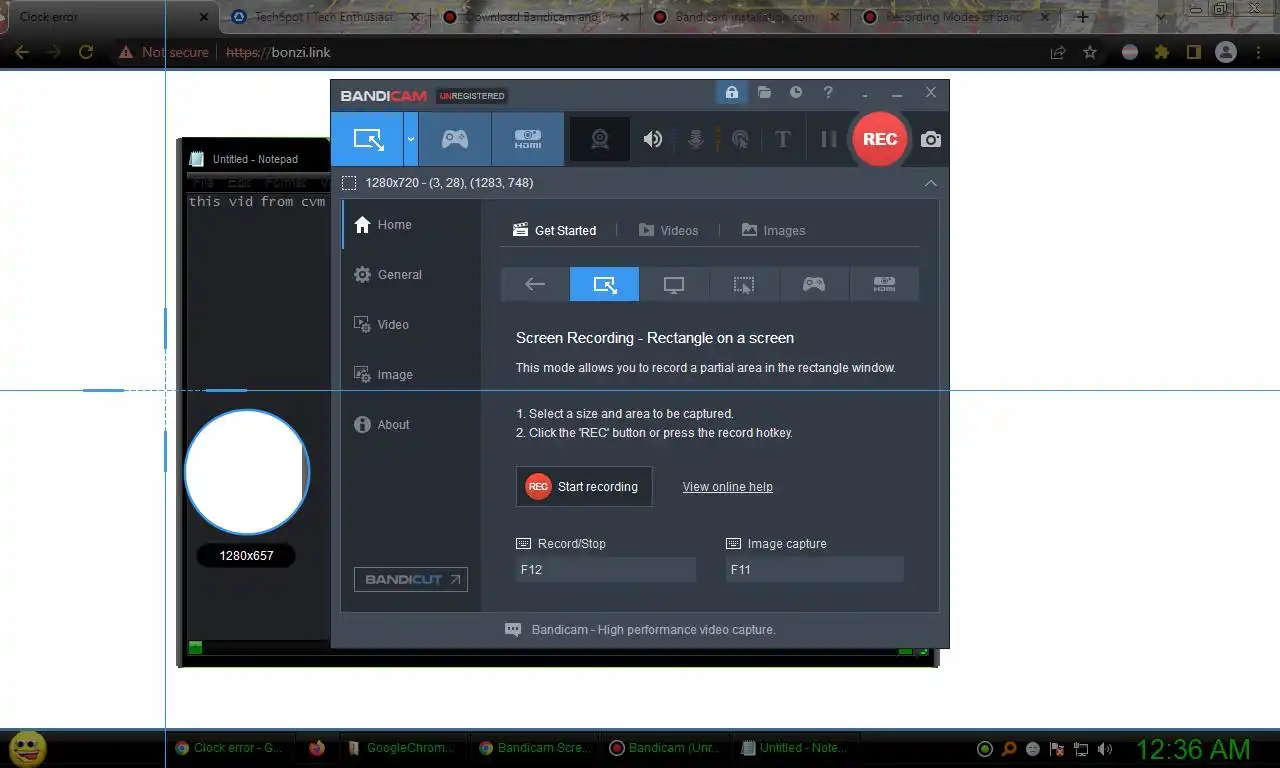This screenshot has height=768, width=1280.
Task: Click the yellow smiley start button
Action: [27, 748]
